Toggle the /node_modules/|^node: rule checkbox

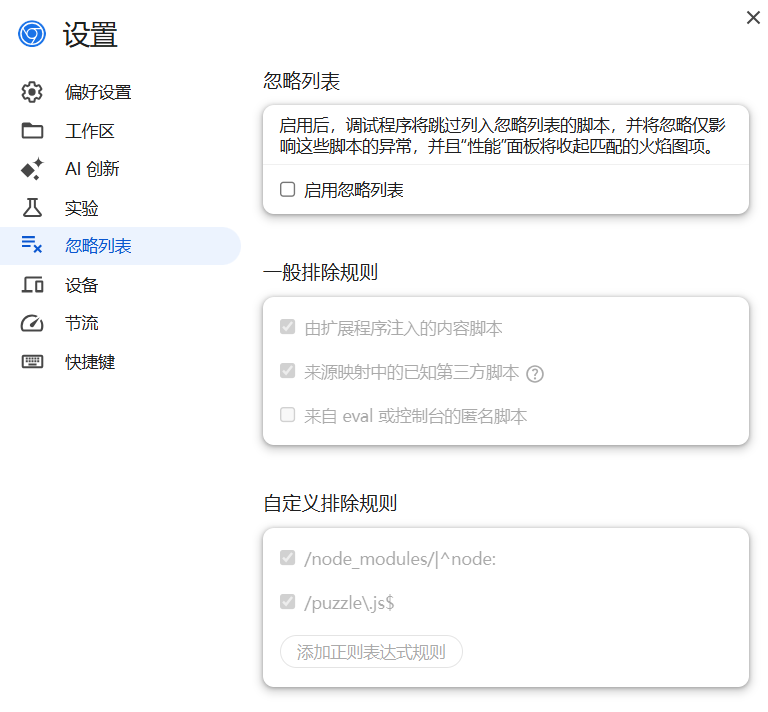pyautogui.click(x=288, y=558)
